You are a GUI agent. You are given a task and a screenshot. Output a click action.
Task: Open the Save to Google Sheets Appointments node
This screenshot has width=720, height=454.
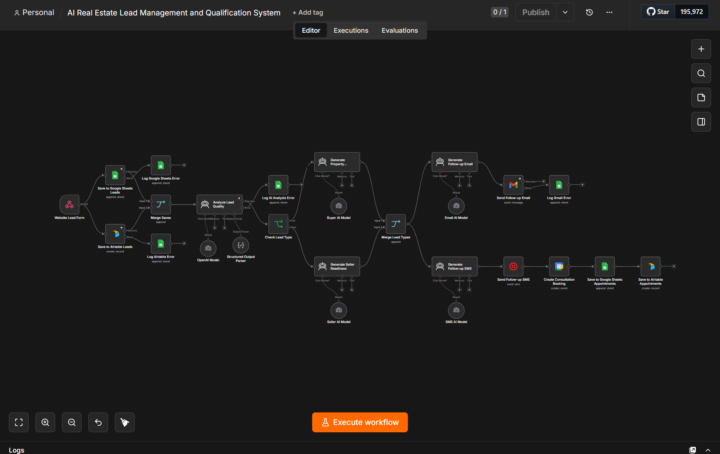[x=605, y=266]
